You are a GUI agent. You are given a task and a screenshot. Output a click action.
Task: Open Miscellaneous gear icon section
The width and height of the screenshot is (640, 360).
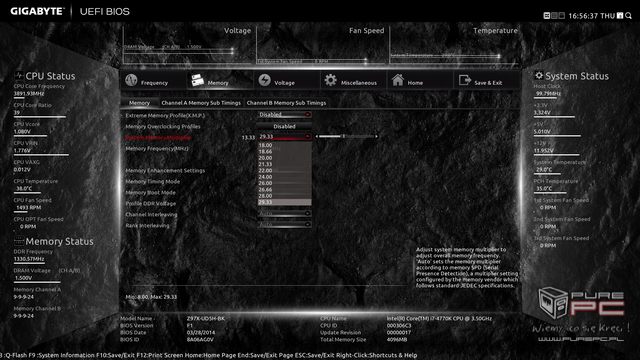pos(331,80)
